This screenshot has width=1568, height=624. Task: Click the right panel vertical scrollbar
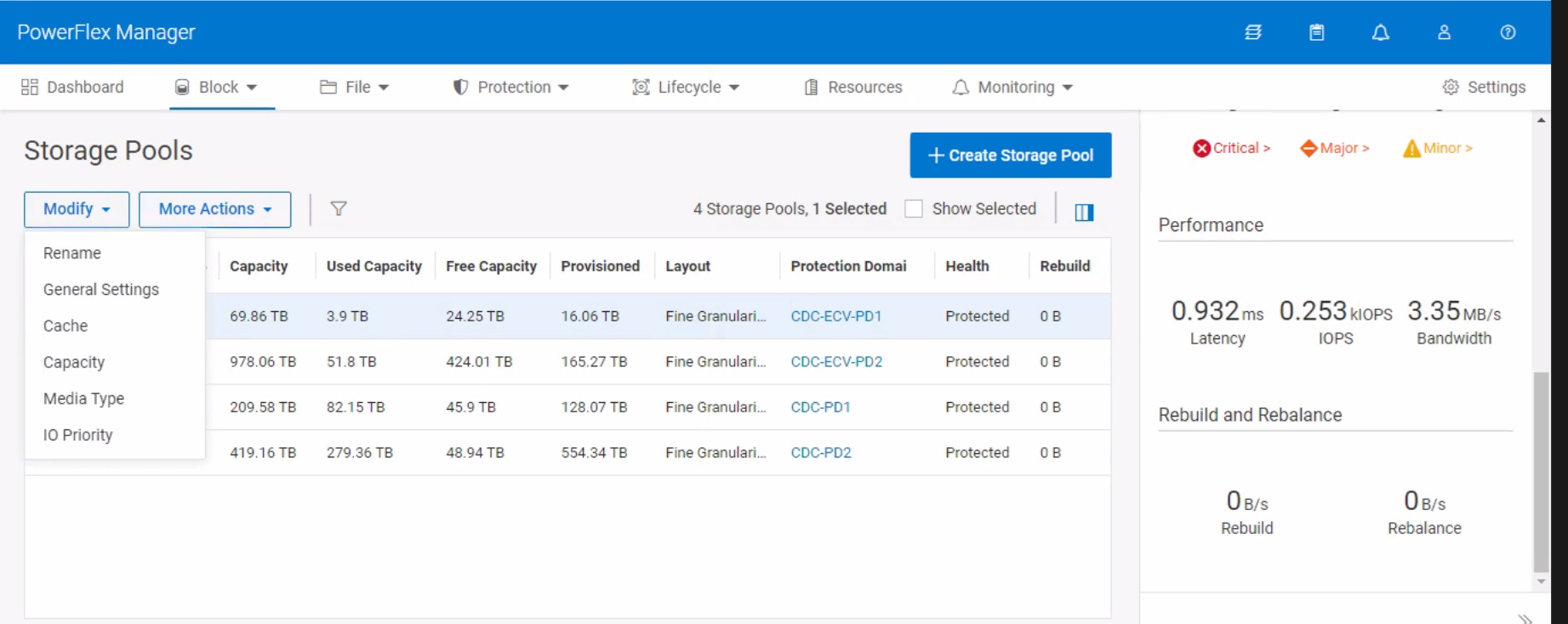[x=1541, y=472]
